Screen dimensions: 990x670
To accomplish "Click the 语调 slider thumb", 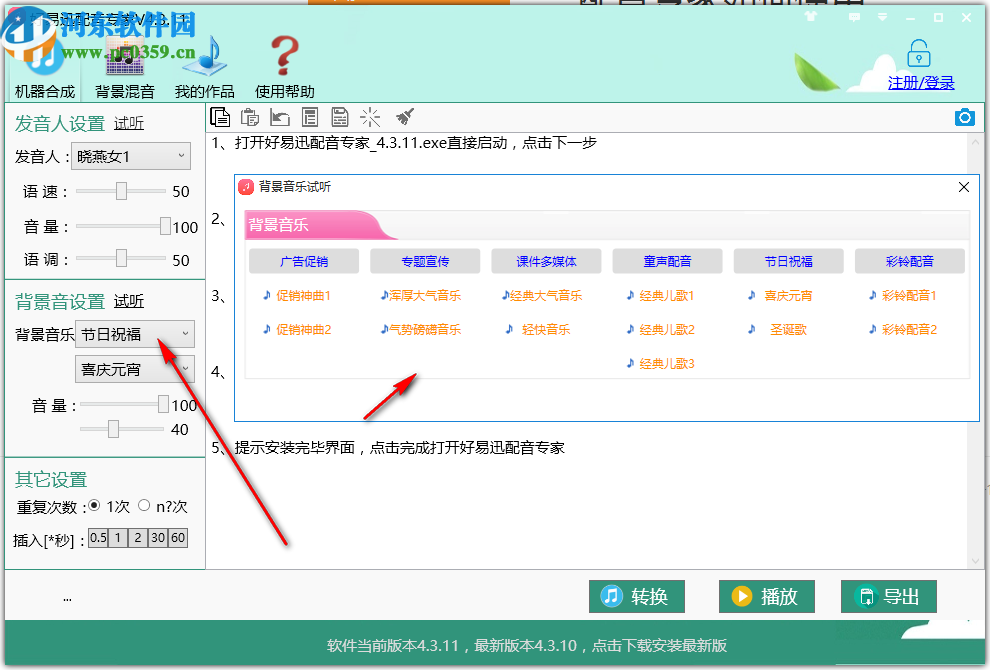I will point(121,258).
